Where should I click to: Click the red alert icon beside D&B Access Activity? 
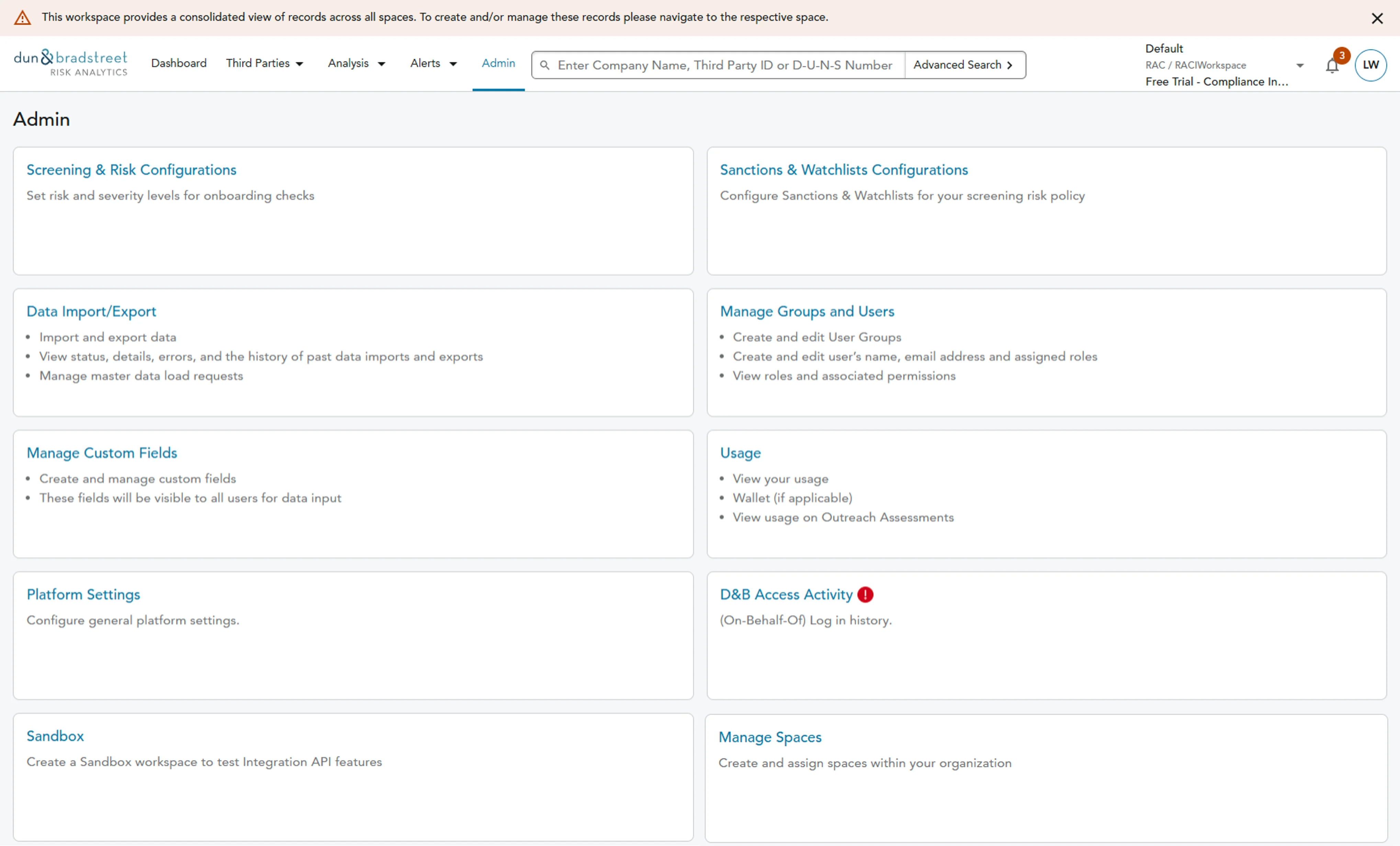[865, 594]
